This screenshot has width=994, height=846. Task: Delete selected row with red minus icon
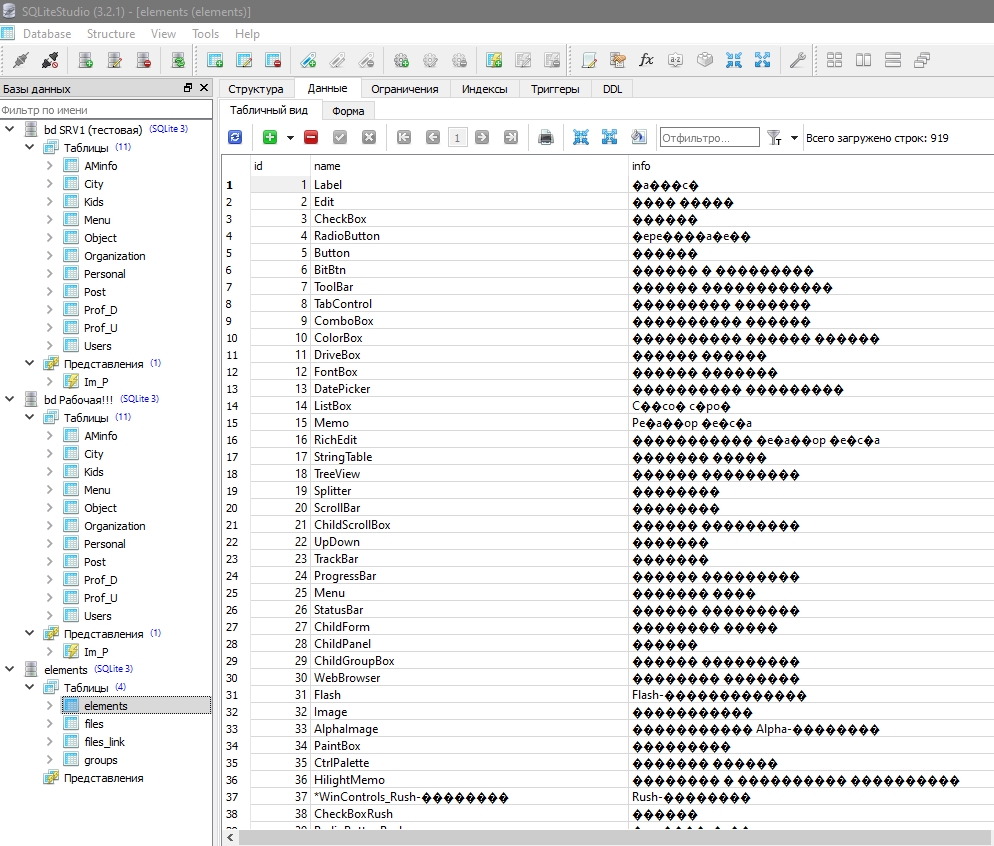pyautogui.click(x=311, y=138)
